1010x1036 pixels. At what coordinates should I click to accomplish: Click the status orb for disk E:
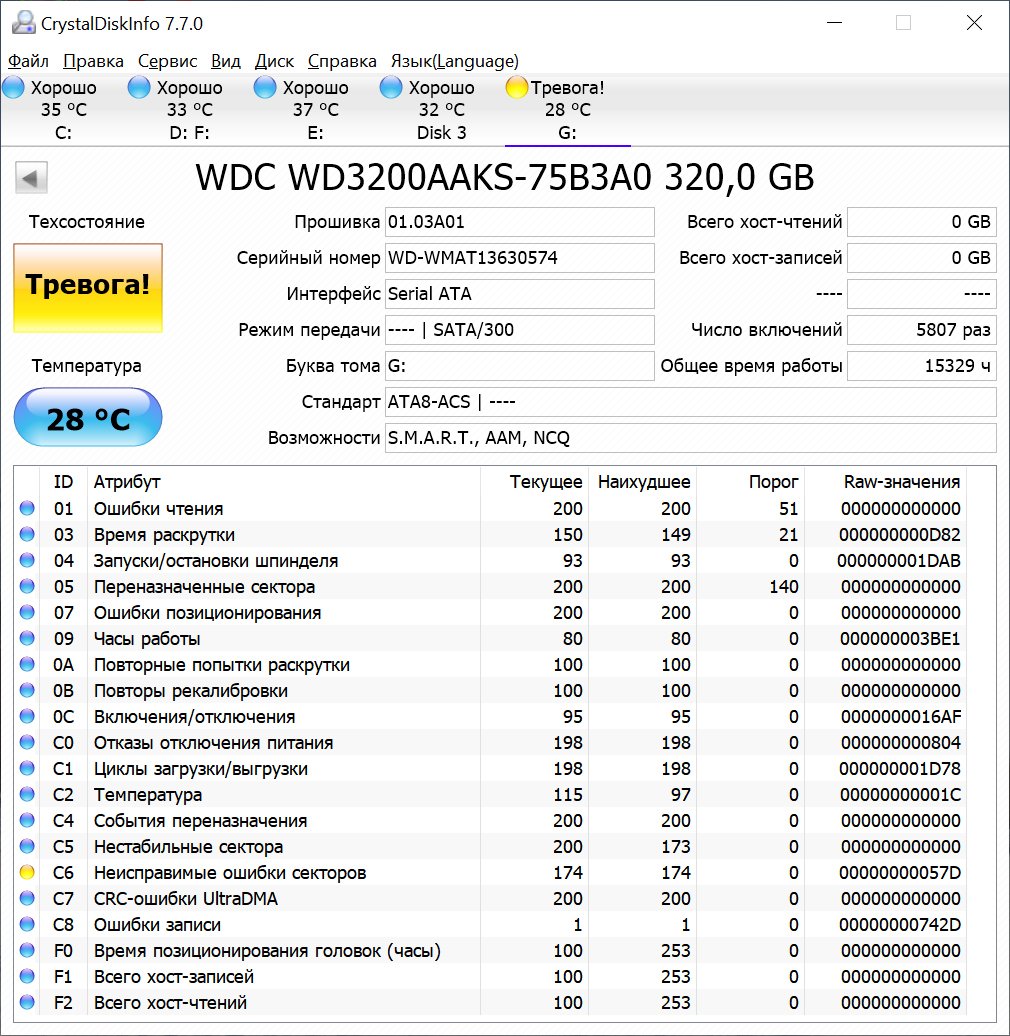click(265, 88)
